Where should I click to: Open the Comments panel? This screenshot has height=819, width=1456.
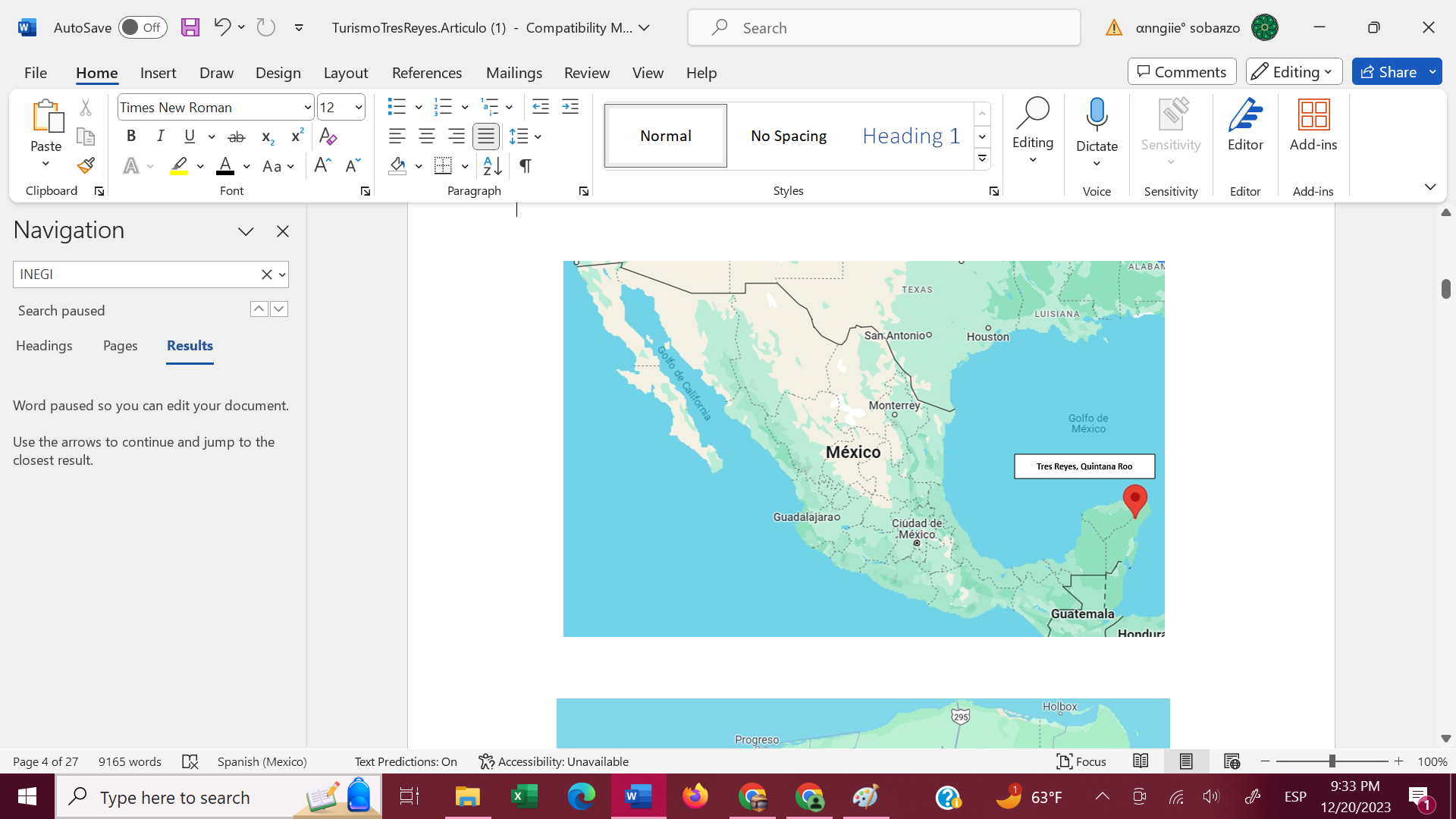click(1181, 71)
